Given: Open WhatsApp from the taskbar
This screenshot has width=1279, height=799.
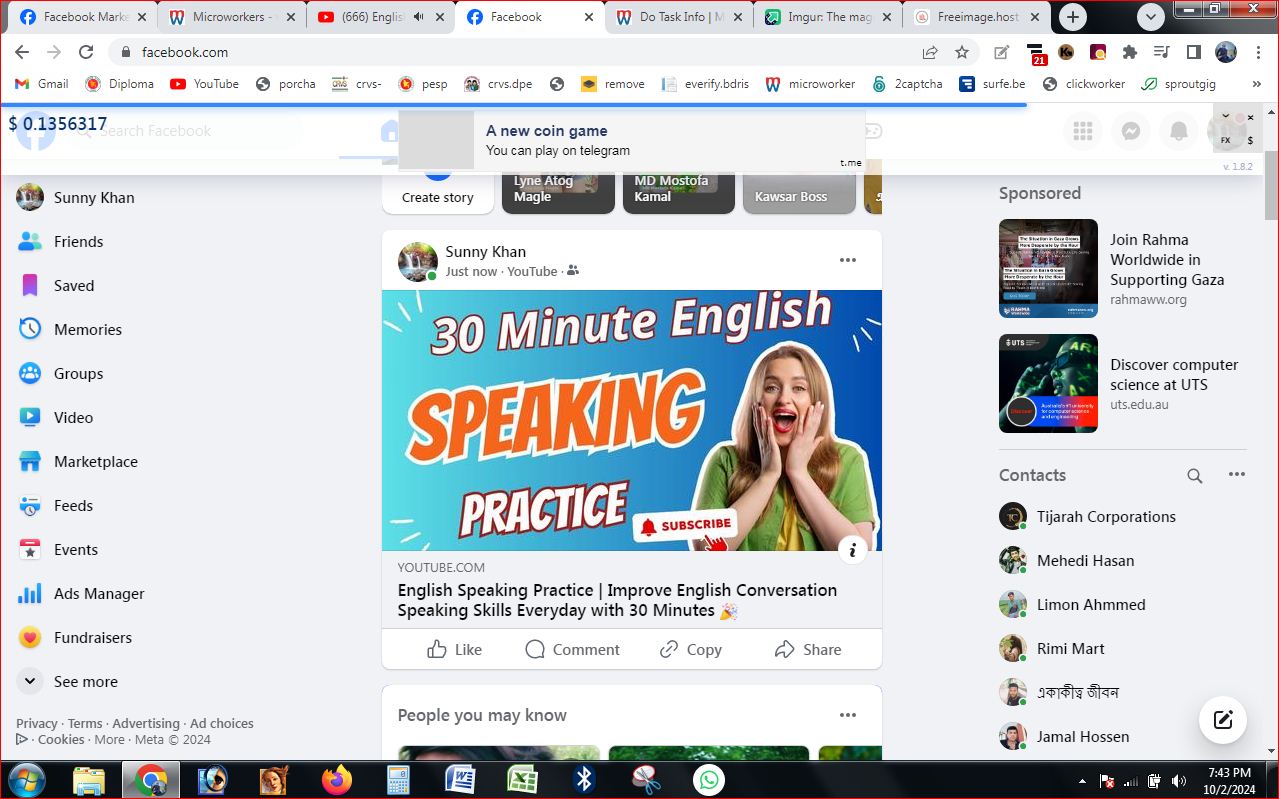Looking at the screenshot, I should (x=709, y=780).
